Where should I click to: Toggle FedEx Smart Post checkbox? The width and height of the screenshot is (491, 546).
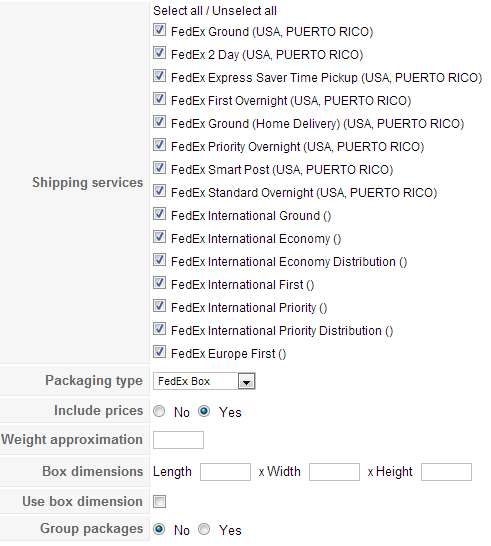(159, 168)
